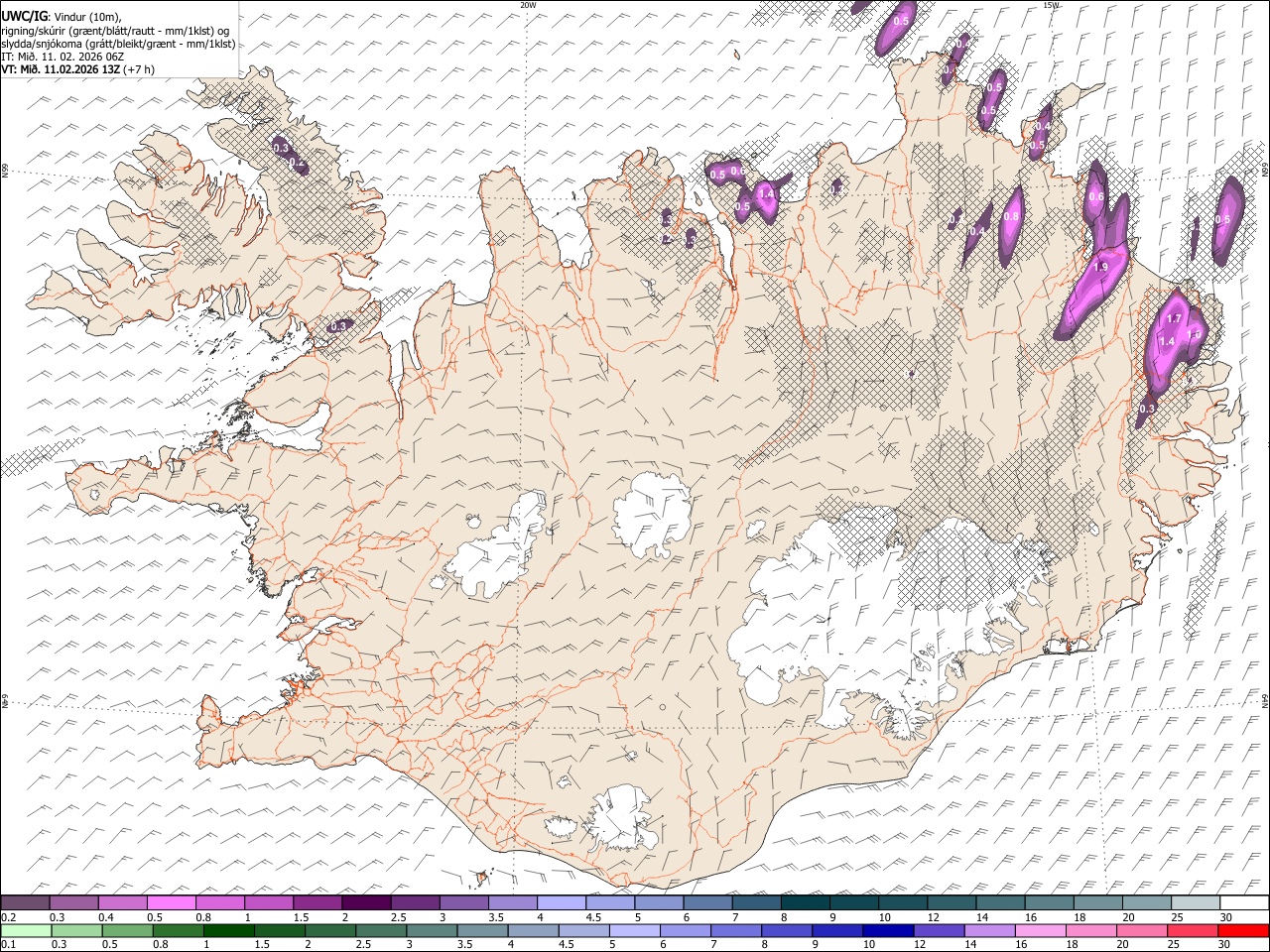Click the bright pink upper legend swatch at 0.5
The height and width of the screenshot is (952, 1270).
pyautogui.click(x=171, y=903)
